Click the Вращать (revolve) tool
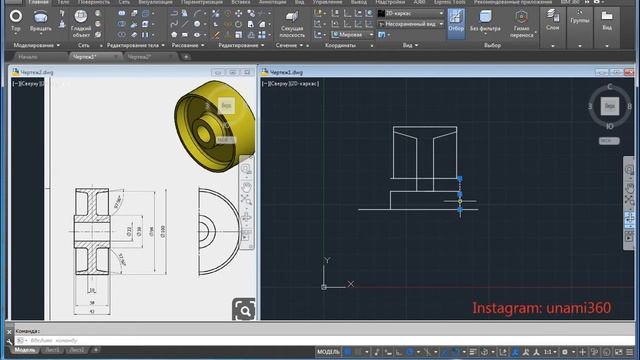Image resolution: width=640 pixels, height=360 pixels. click(x=40, y=21)
